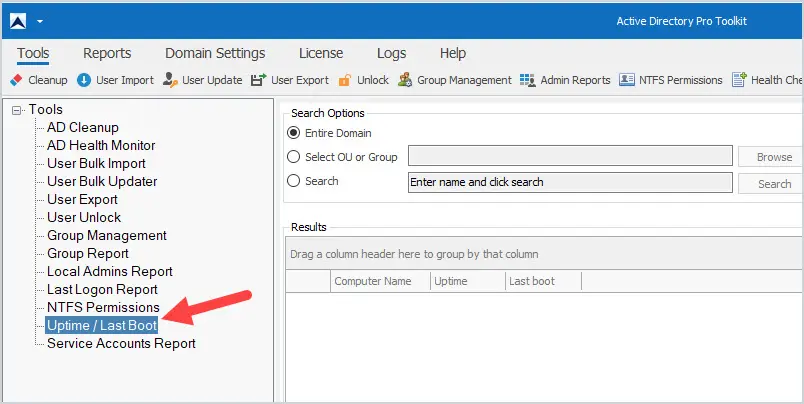Select the Entire Domain radio button
Viewport: 804px width, 404px height.
coord(293,133)
